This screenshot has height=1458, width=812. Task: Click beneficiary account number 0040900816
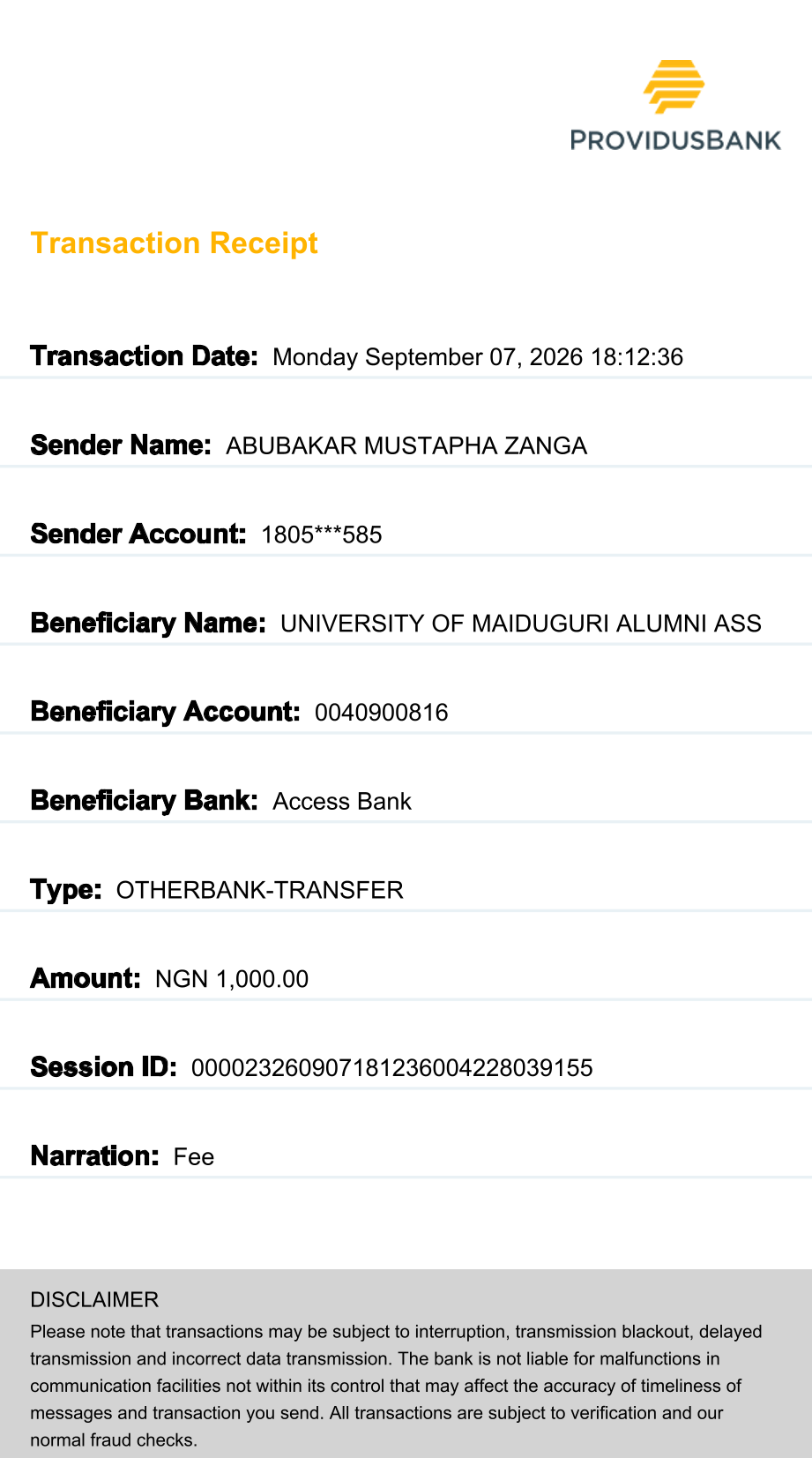(382, 713)
